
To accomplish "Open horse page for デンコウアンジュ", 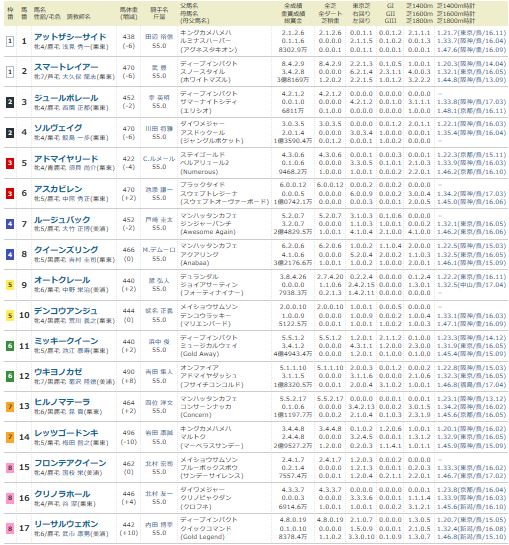I will (x=65, y=311).
